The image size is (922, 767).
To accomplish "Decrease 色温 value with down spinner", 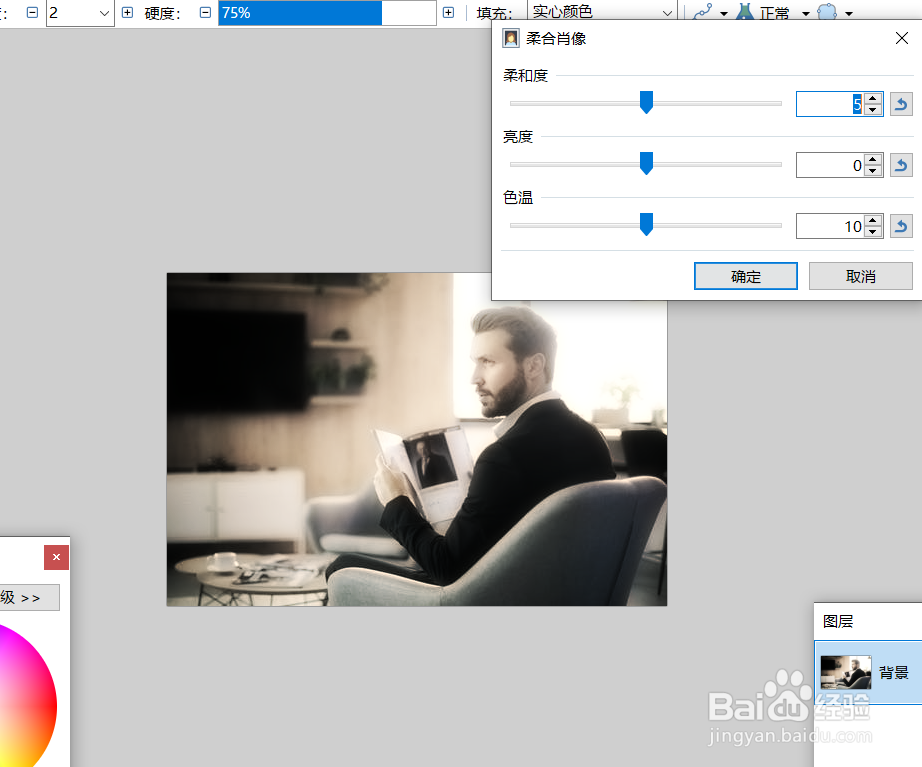I will click(873, 232).
